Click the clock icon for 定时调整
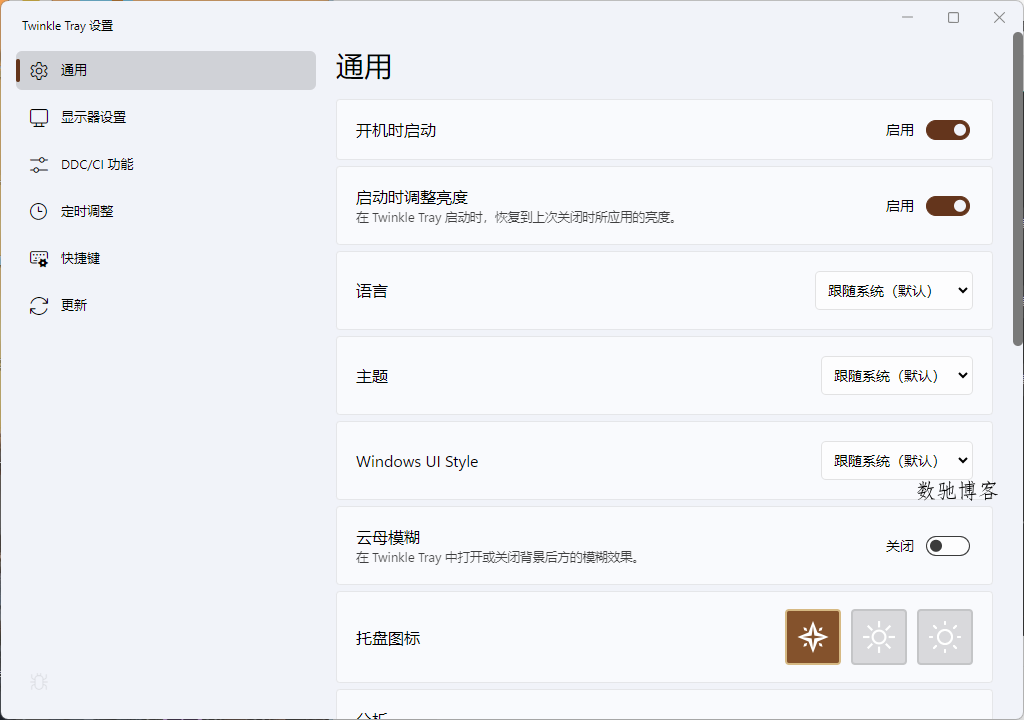Screen dimensions: 1024x720 click(x=39, y=212)
